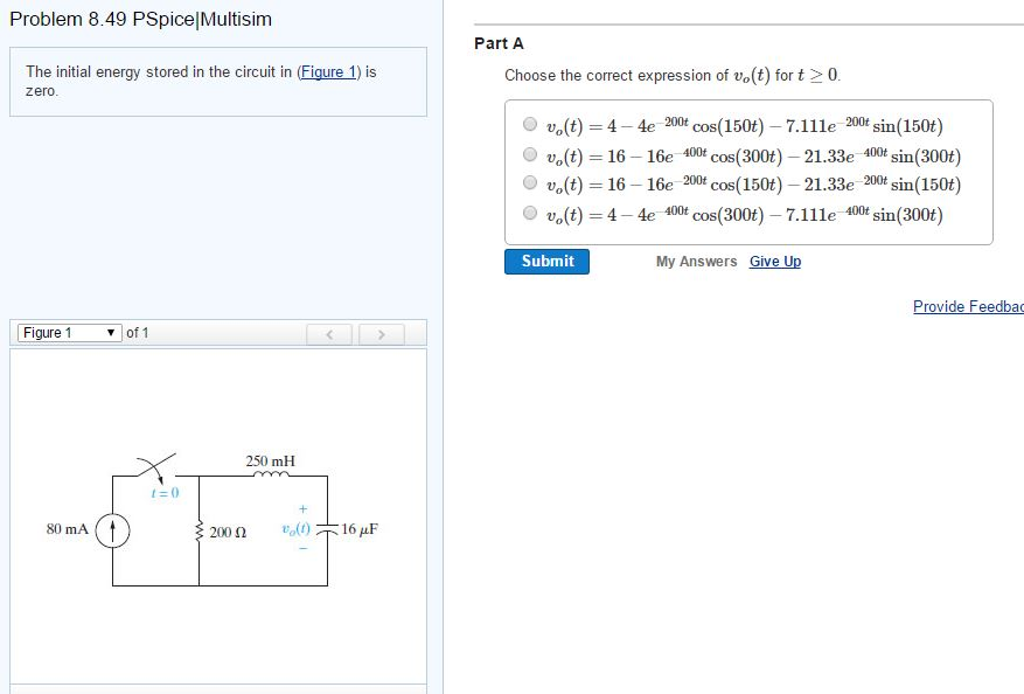This screenshot has width=1024, height=694.
Task: Click the previous figure navigation arrow
Action: tap(330, 333)
